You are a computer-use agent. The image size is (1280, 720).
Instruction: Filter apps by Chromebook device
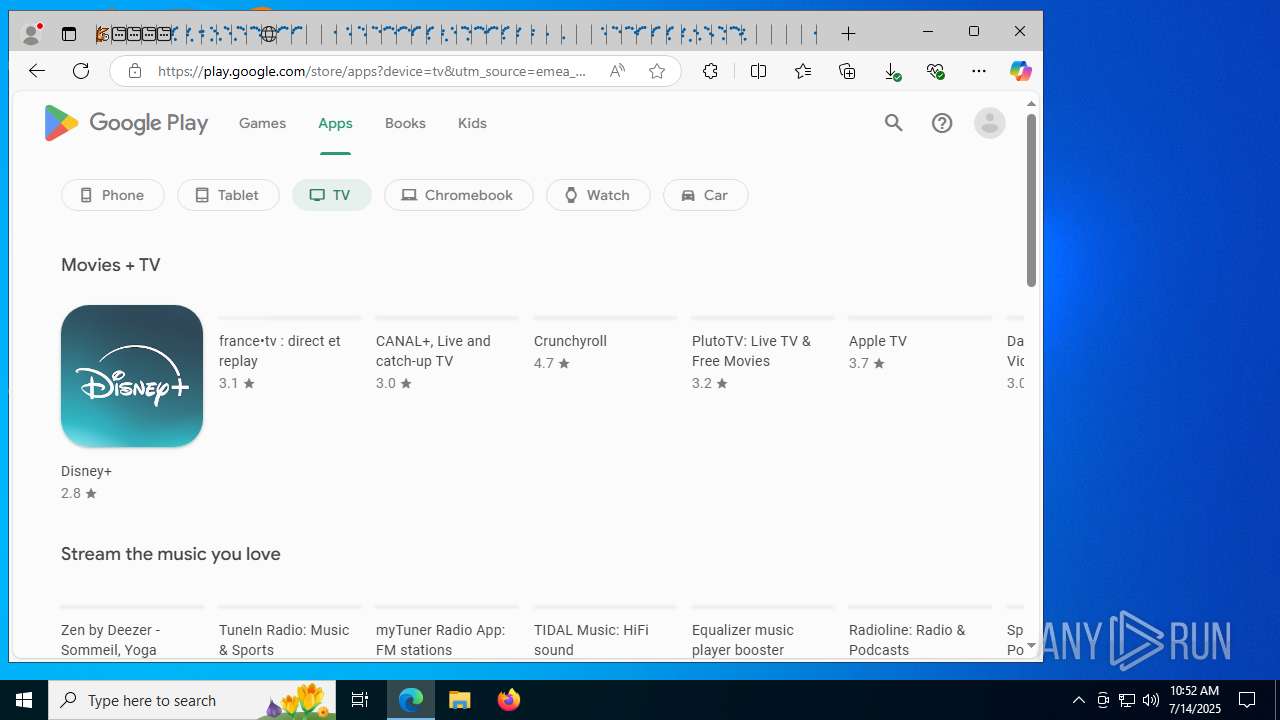pyautogui.click(x=459, y=195)
